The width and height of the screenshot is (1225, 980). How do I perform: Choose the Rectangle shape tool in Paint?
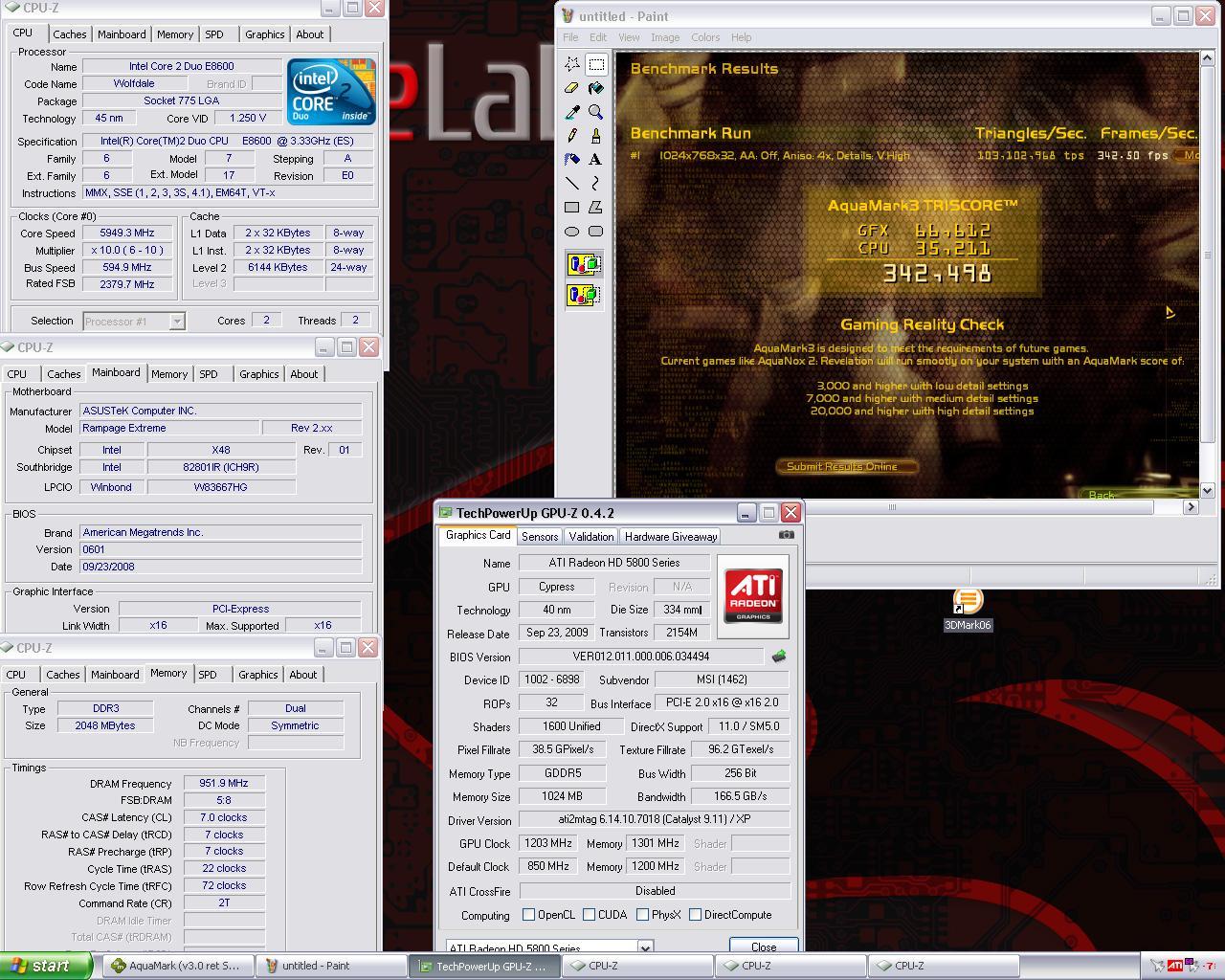click(x=572, y=207)
